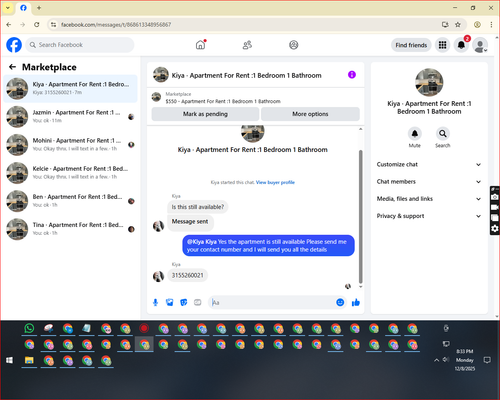Screen dimensions: 500x400
Task: Open Tina apartment conversation
Action: coord(70,229)
